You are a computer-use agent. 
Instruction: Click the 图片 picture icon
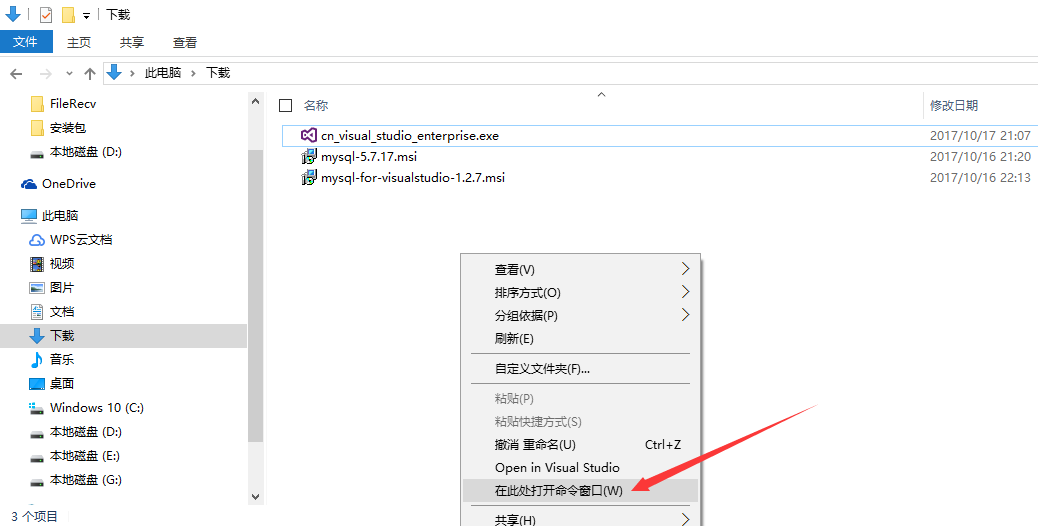pyautogui.click(x=37, y=288)
